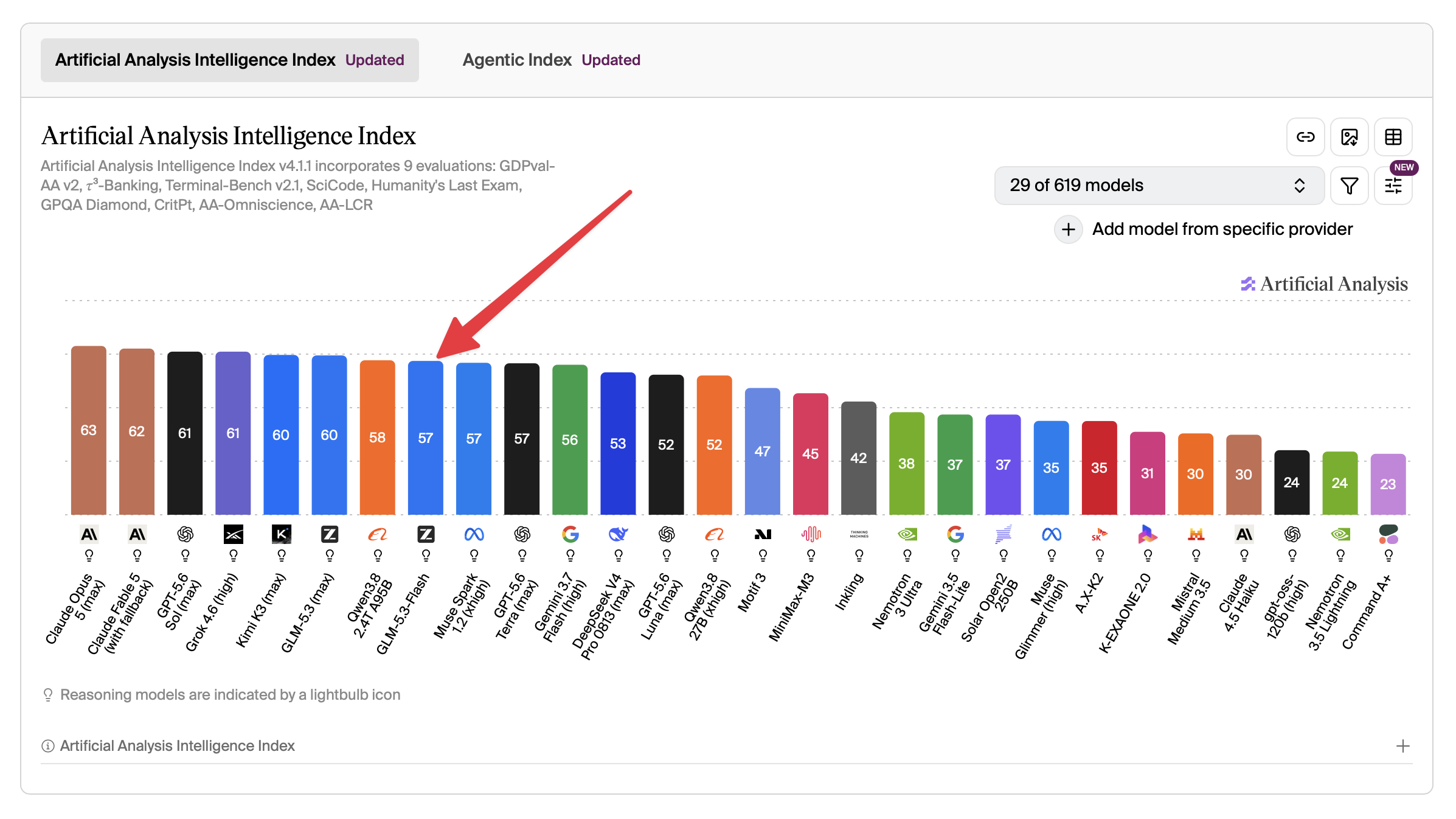The width and height of the screenshot is (1456, 819).
Task: Click the Thinking Machines logo for Inkling
Action: 859,534
